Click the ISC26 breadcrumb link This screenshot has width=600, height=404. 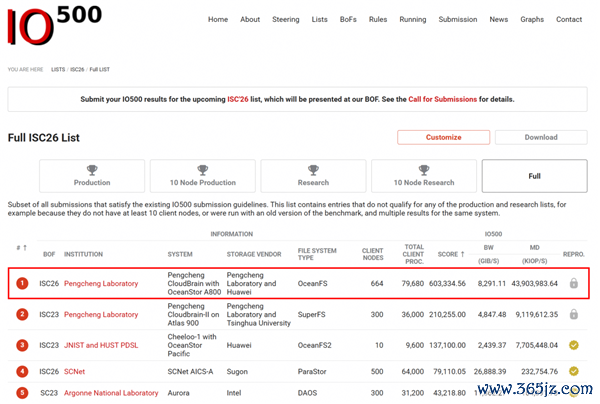point(77,69)
